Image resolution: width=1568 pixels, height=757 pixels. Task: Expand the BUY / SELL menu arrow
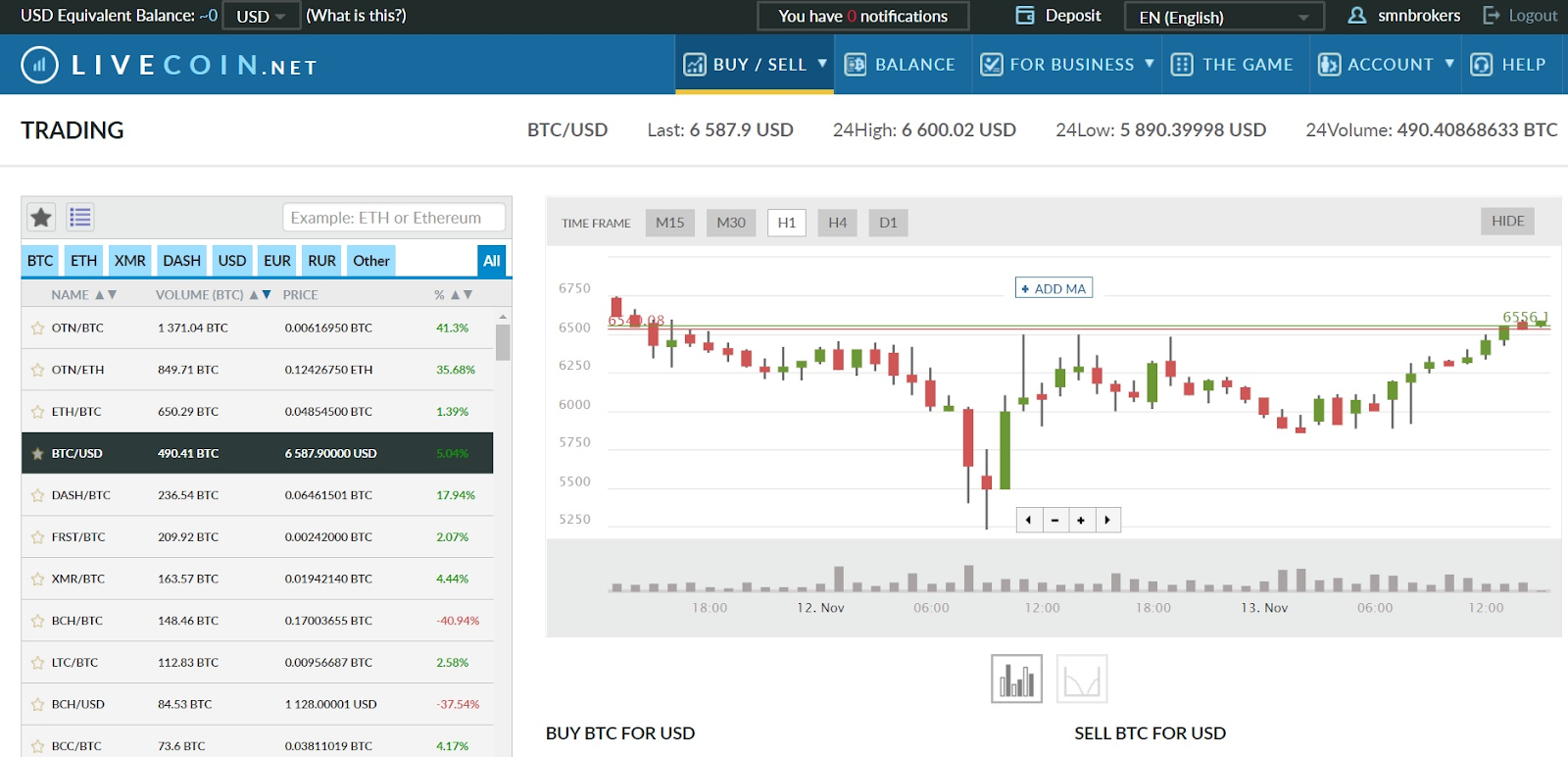click(822, 64)
